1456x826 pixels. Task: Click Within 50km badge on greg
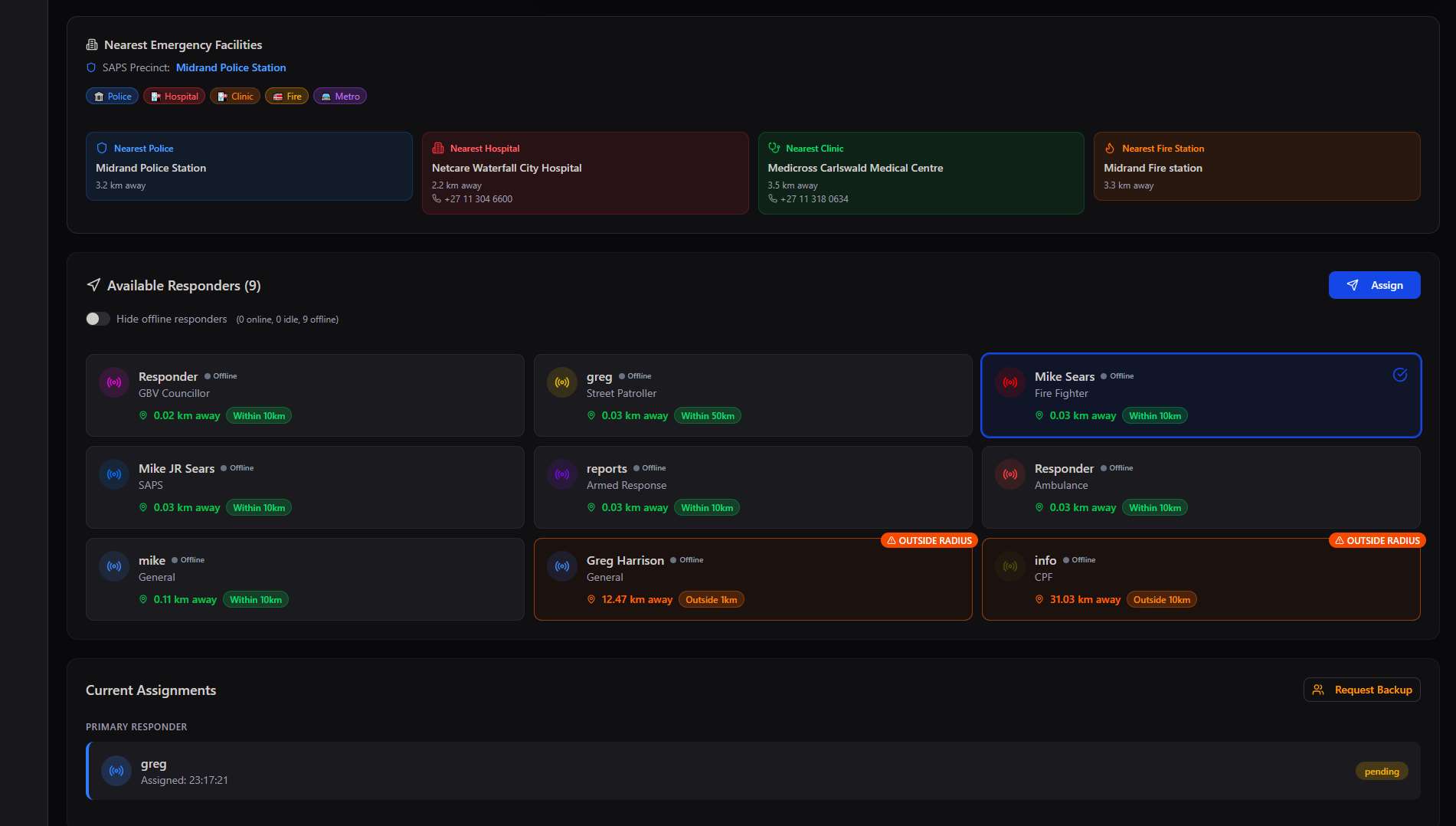pyautogui.click(x=708, y=416)
